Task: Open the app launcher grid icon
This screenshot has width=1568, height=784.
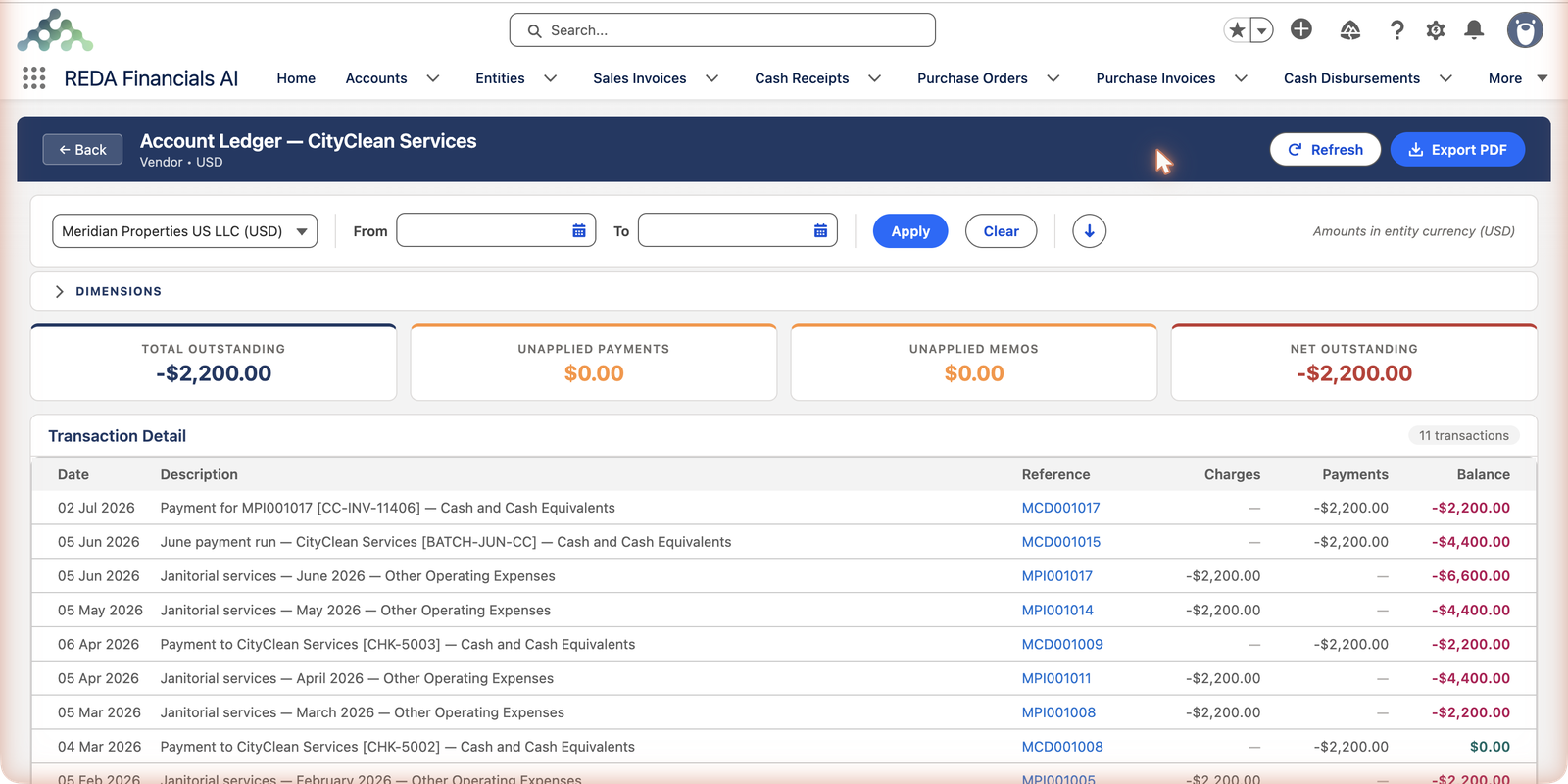Action: coord(34,78)
